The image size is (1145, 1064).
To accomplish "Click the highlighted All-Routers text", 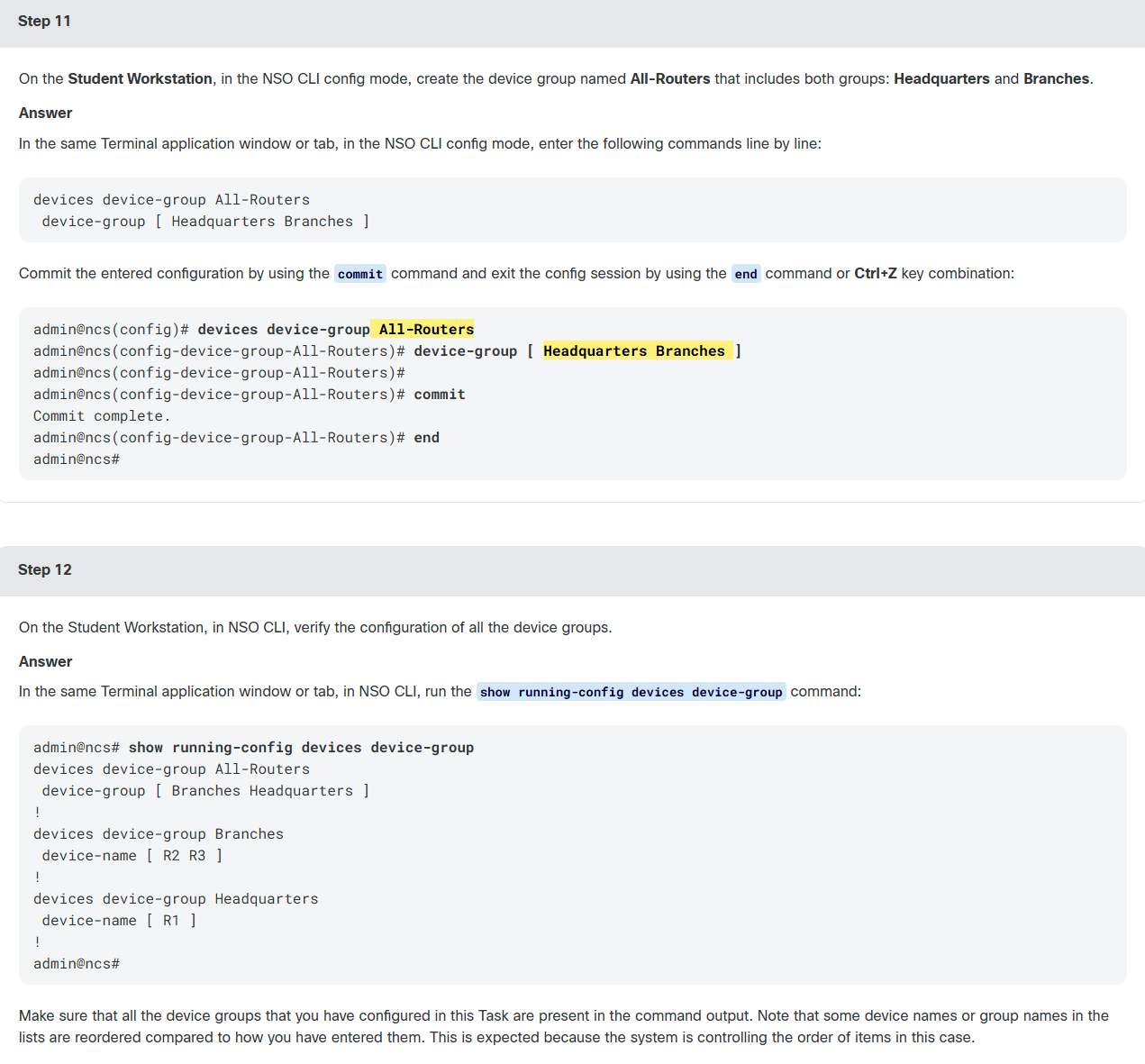I will (425, 330).
